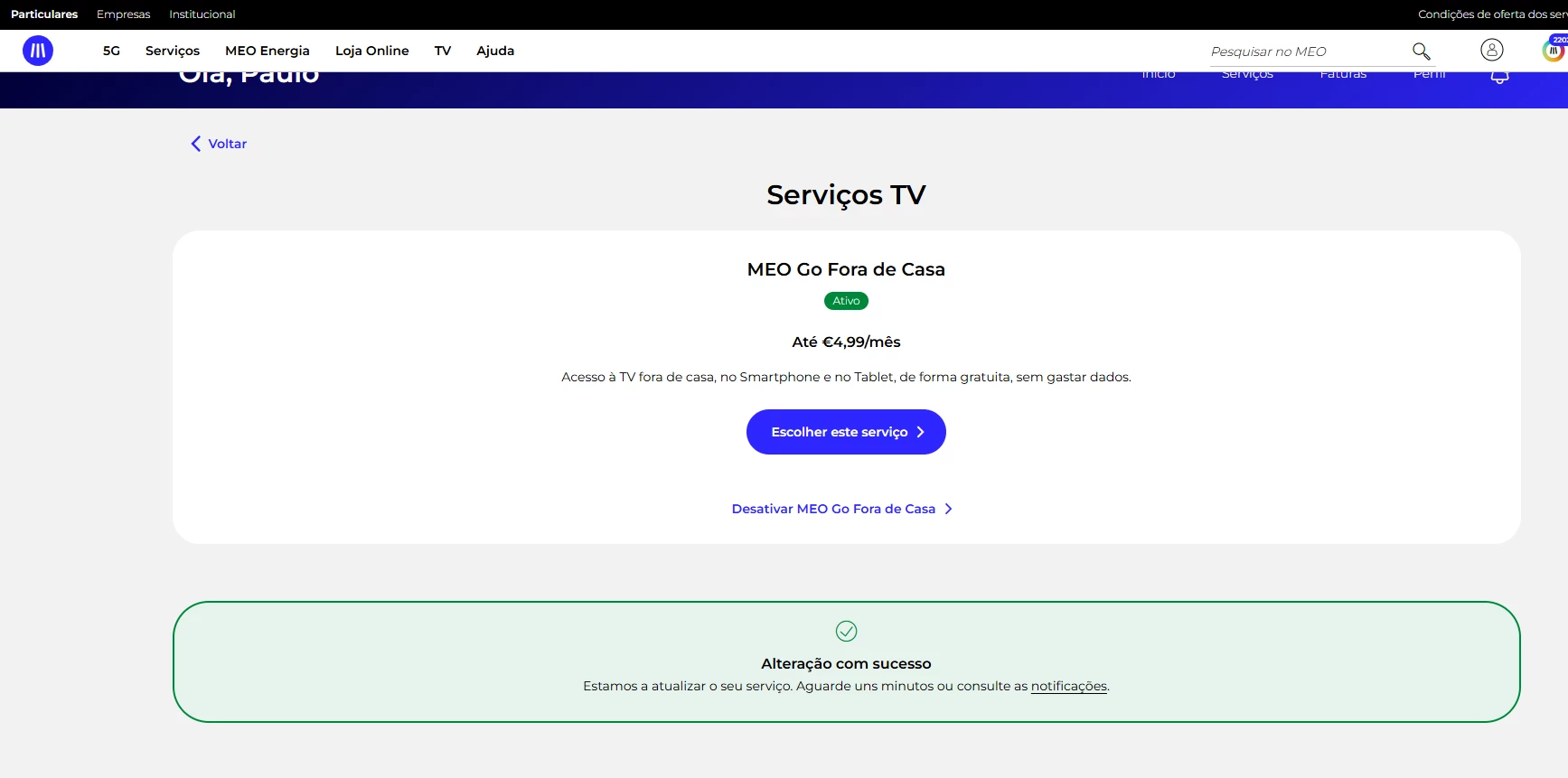Click the Escolher este serviço button
This screenshot has height=778, width=1568.
[x=846, y=432]
